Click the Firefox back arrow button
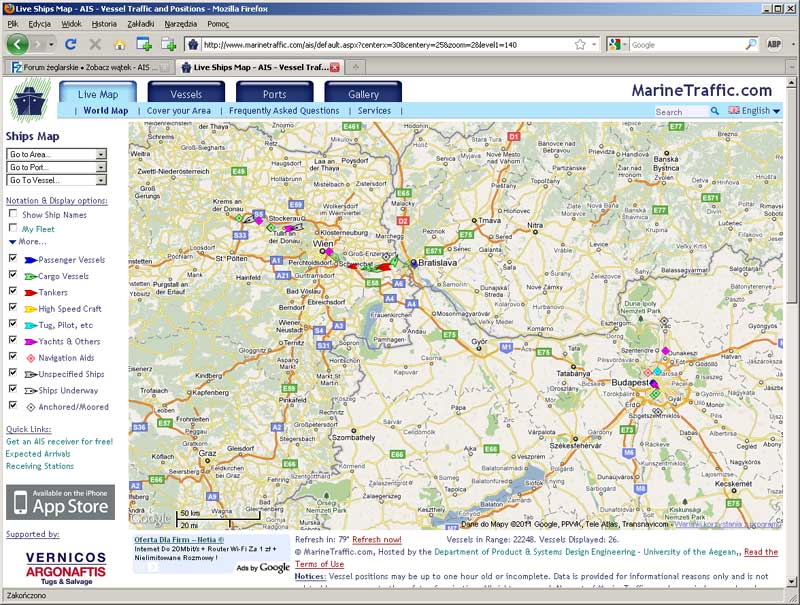The height and width of the screenshot is (605, 800). pos(17,44)
